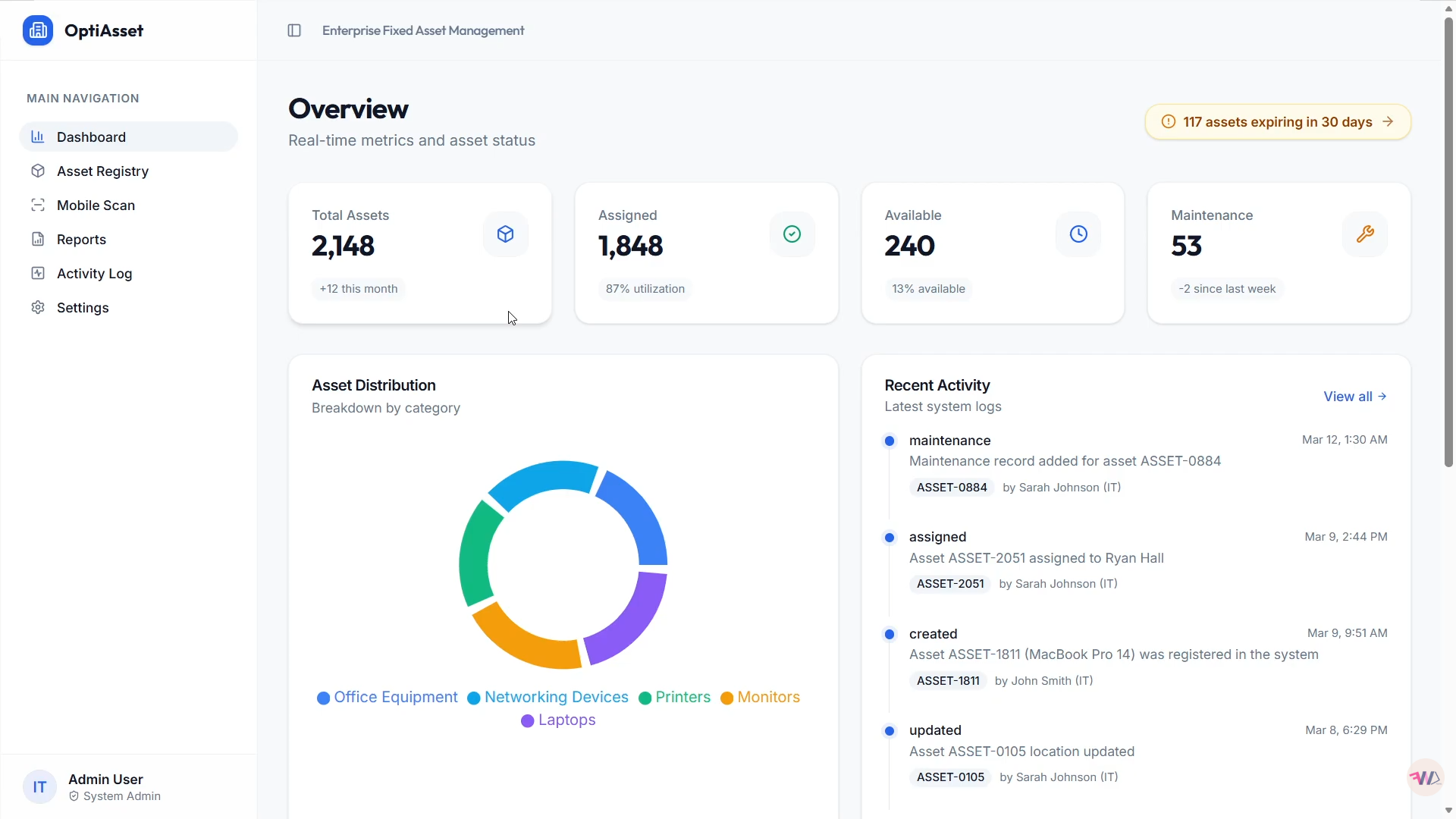Toggle Laptops legend entry
This screenshot has height=819, width=1456.
tap(558, 720)
